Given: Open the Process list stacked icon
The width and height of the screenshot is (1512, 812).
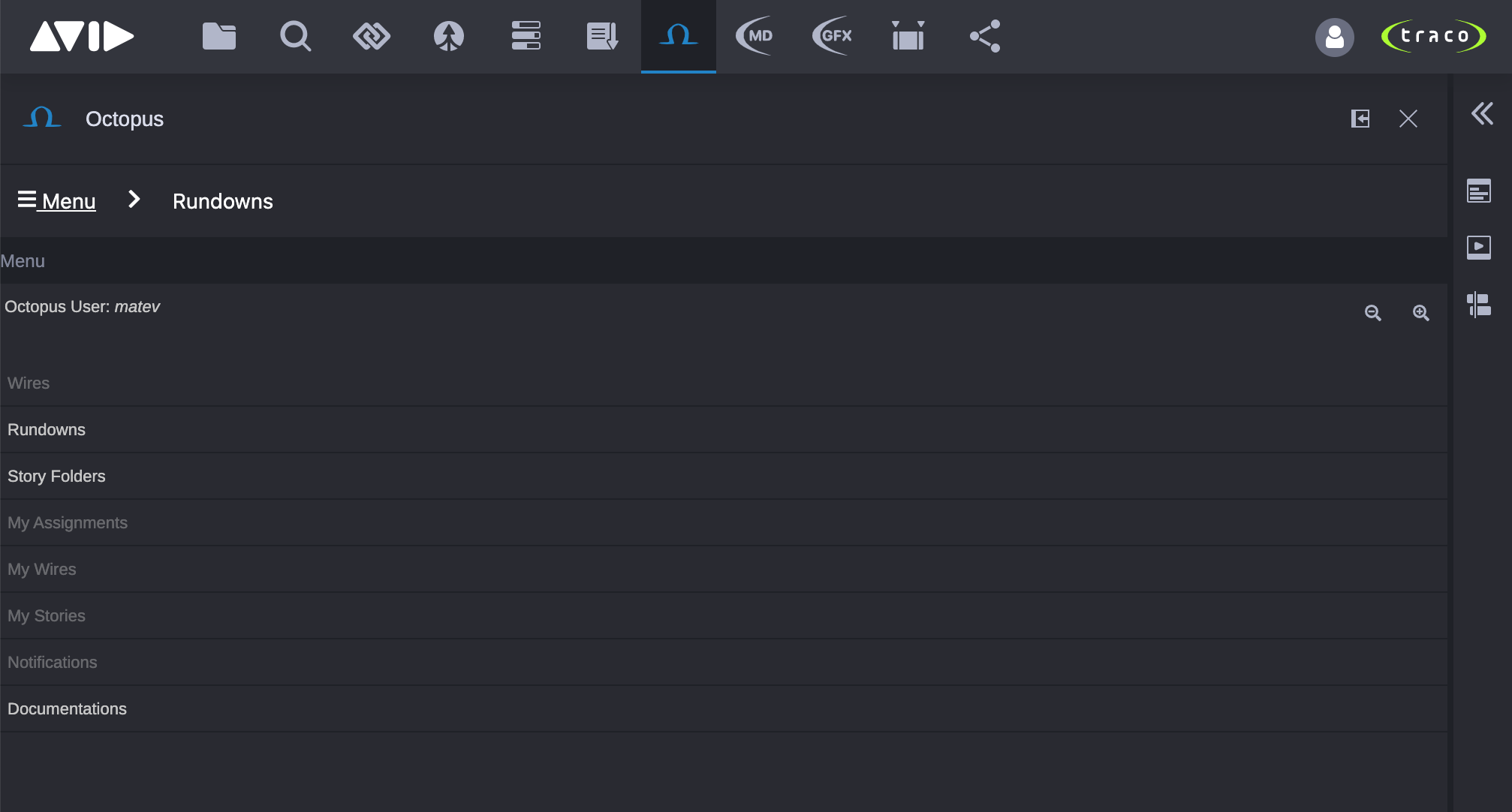Looking at the screenshot, I should pyautogui.click(x=526, y=36).
